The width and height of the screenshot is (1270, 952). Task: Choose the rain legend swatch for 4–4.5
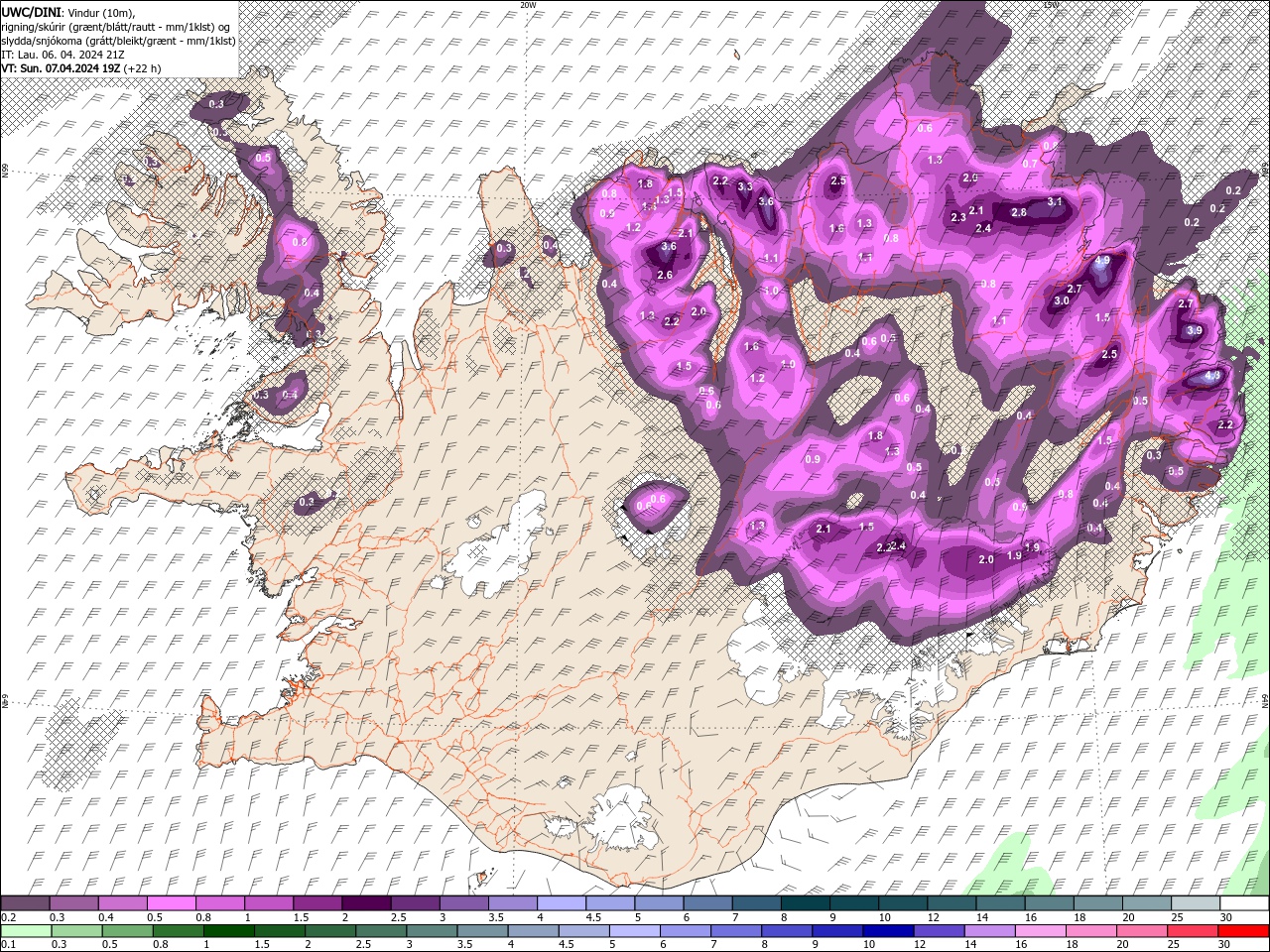(x=533, y=931)
